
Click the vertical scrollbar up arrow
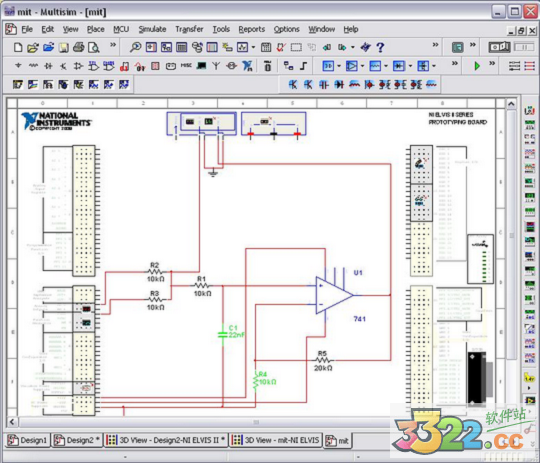pyautogui.click(x=511, y=104)
